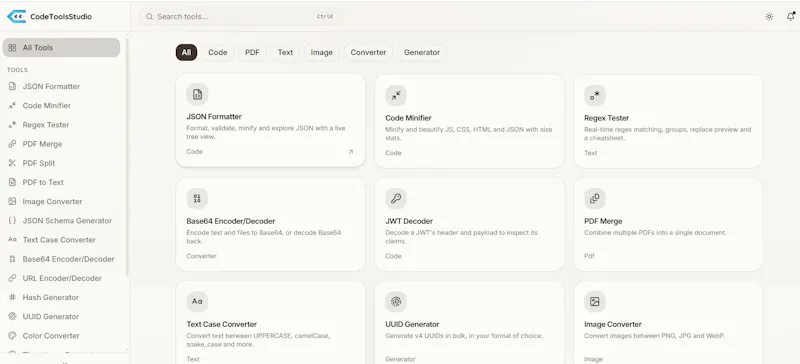This screenshot has width=800, height=364.
Task: Open the JWT Decoder card title
Action: click(x=409, y=221)
